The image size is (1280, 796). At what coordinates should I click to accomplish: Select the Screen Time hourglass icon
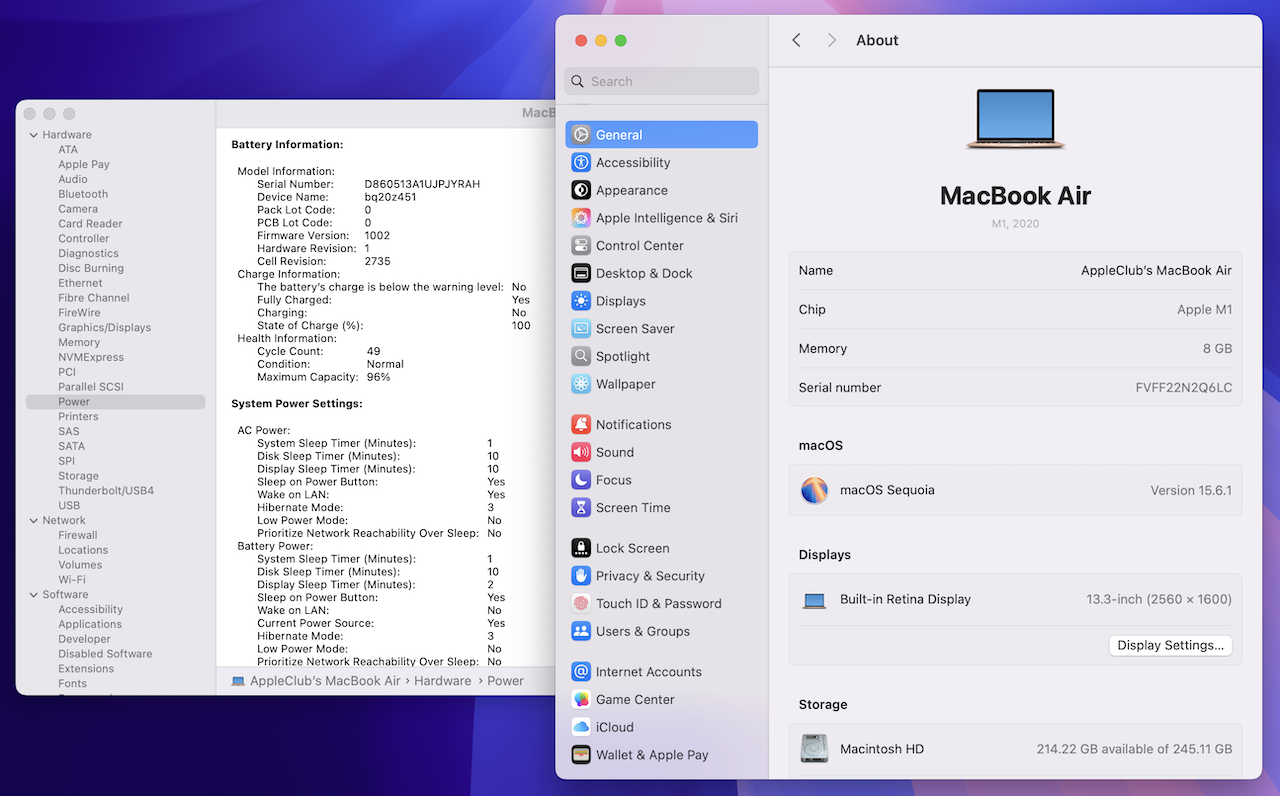point(581,507)
